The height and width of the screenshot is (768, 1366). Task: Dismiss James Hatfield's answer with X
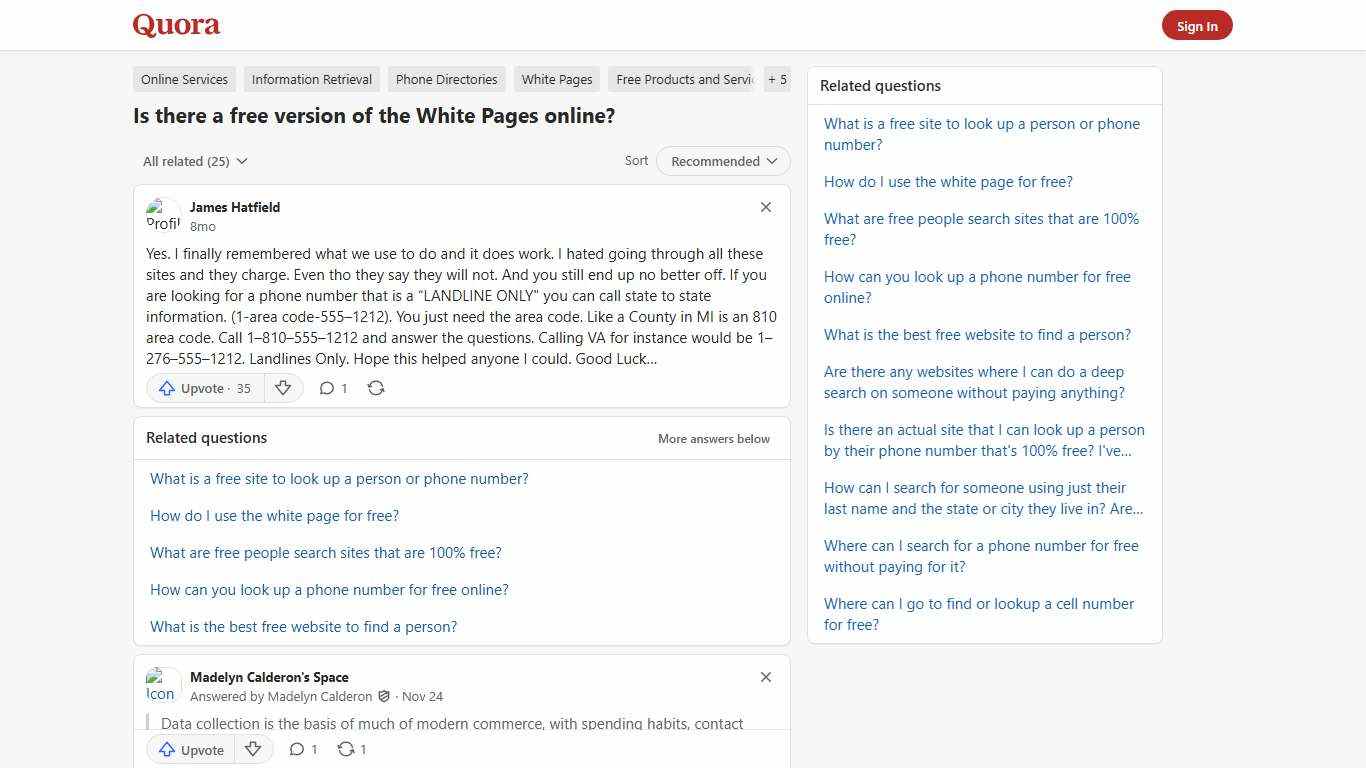tap(766, 207)
